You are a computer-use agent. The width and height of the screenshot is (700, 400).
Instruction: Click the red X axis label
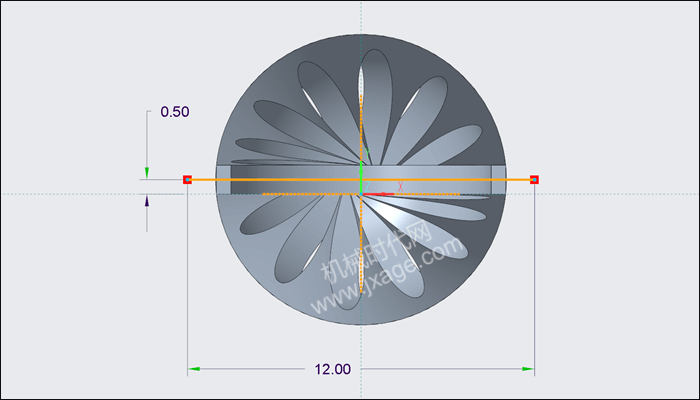400,187
